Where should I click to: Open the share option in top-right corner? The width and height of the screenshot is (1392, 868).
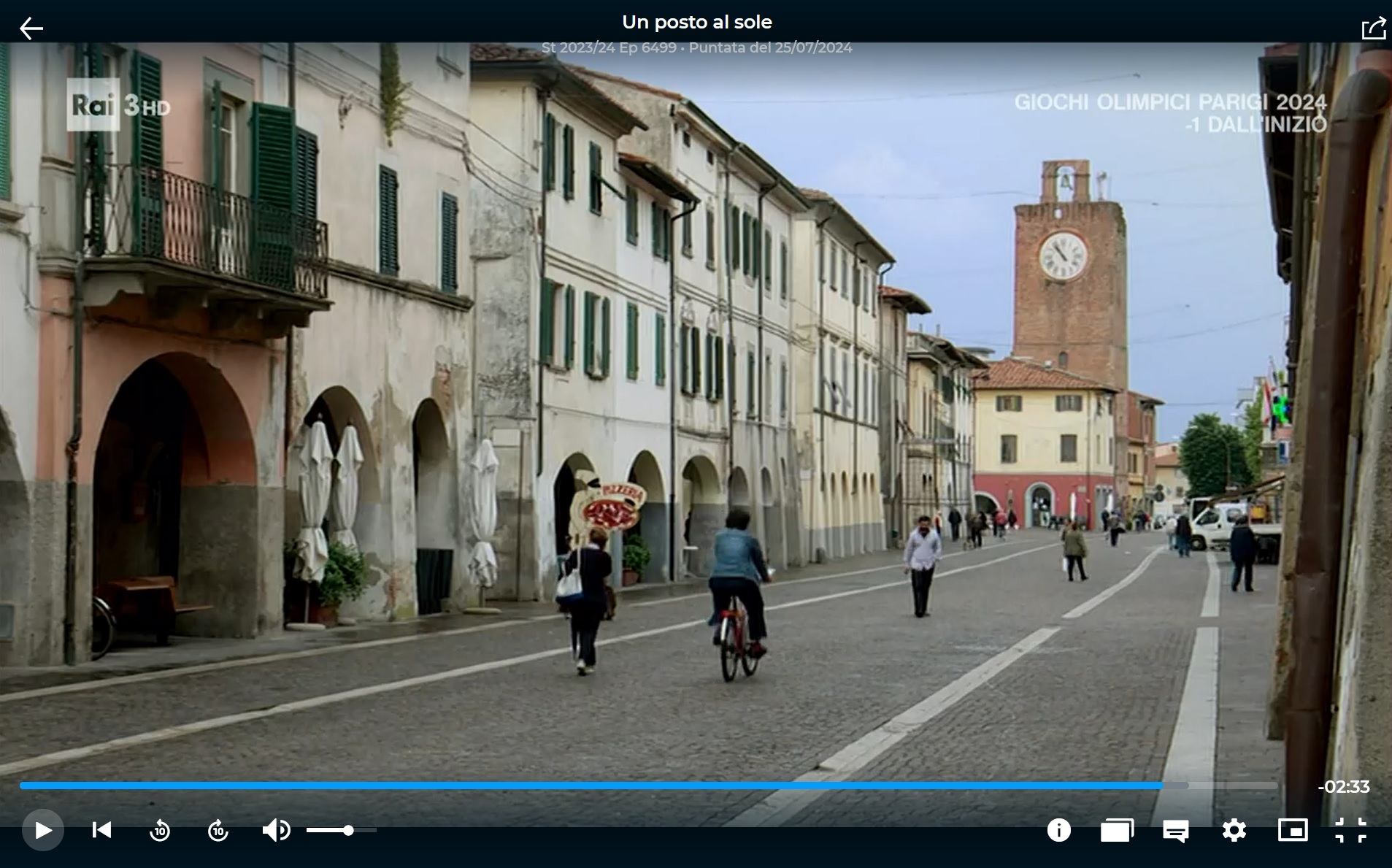click(1373, 28)
